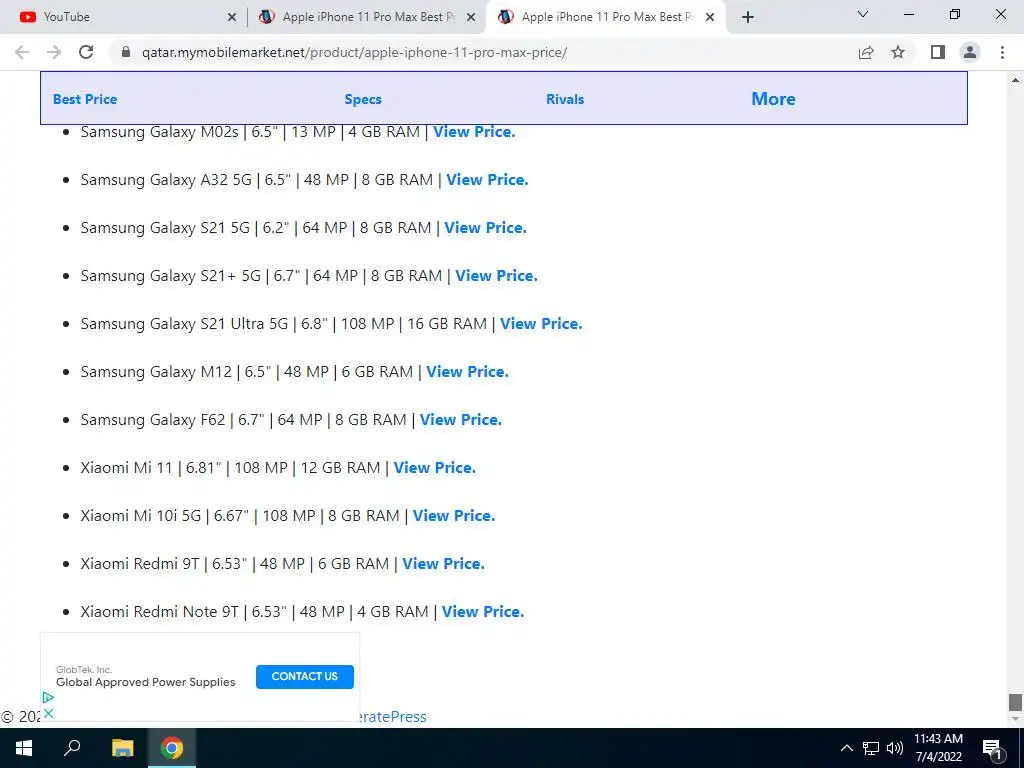Open the tab search chevron
Image resolution: width=1024 pixels, height=768 pixels.
coord(863,14)
